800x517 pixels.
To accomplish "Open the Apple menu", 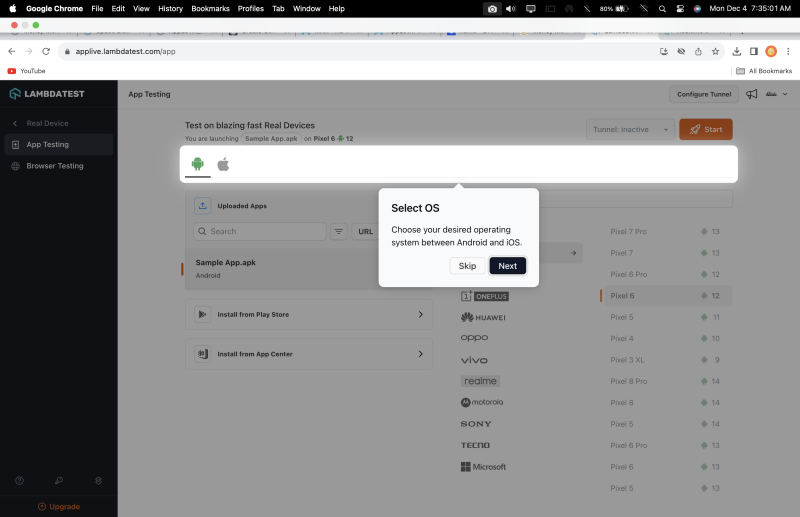I will click(x=13, y=9).
